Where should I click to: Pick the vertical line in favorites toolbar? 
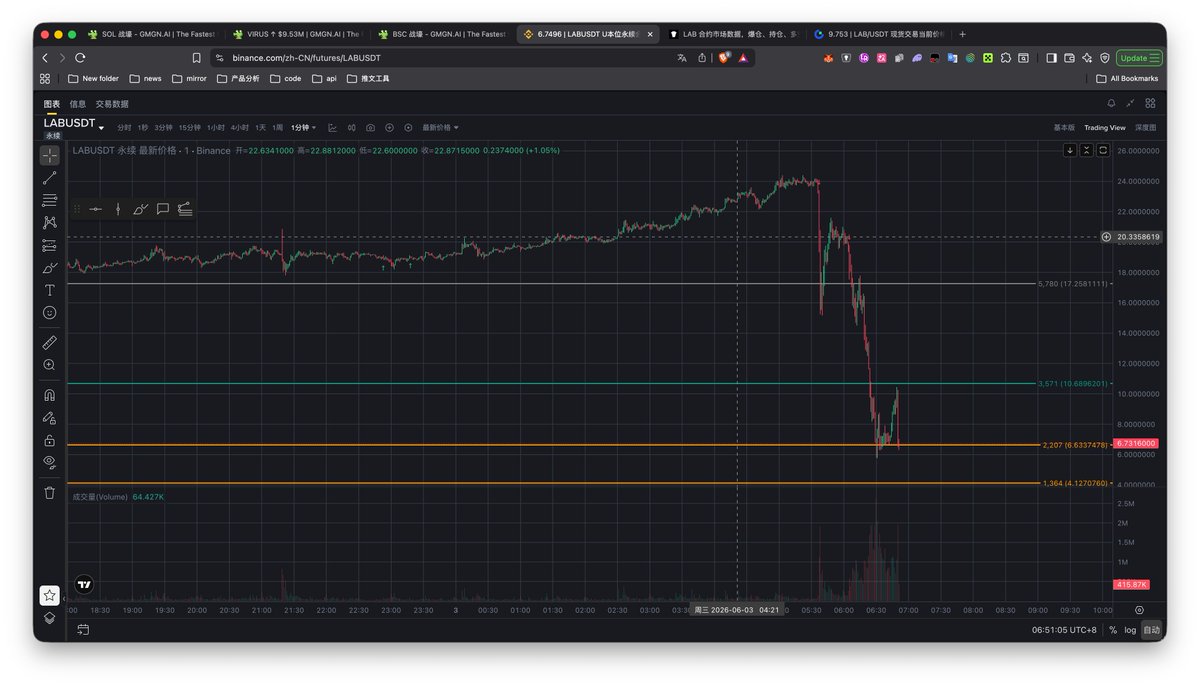[x=118, y=209]
